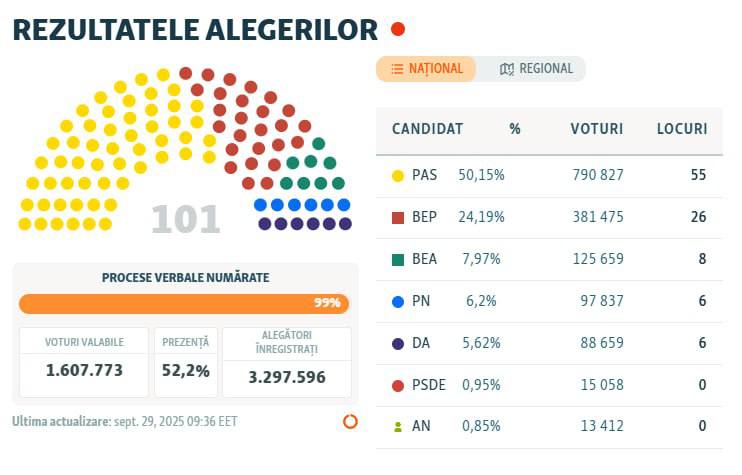Switch to the Național tab
Viewport: 742px width, 475px height.
point(427,69)
